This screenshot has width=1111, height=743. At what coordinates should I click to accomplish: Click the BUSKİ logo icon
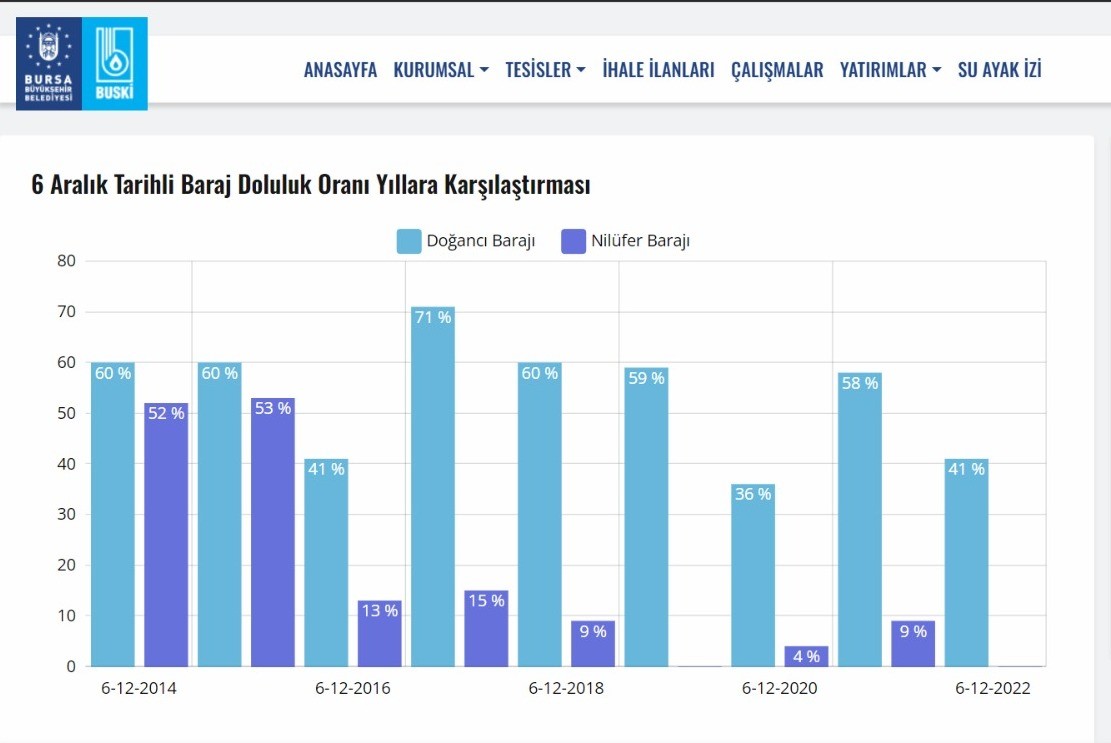(114, 63)
